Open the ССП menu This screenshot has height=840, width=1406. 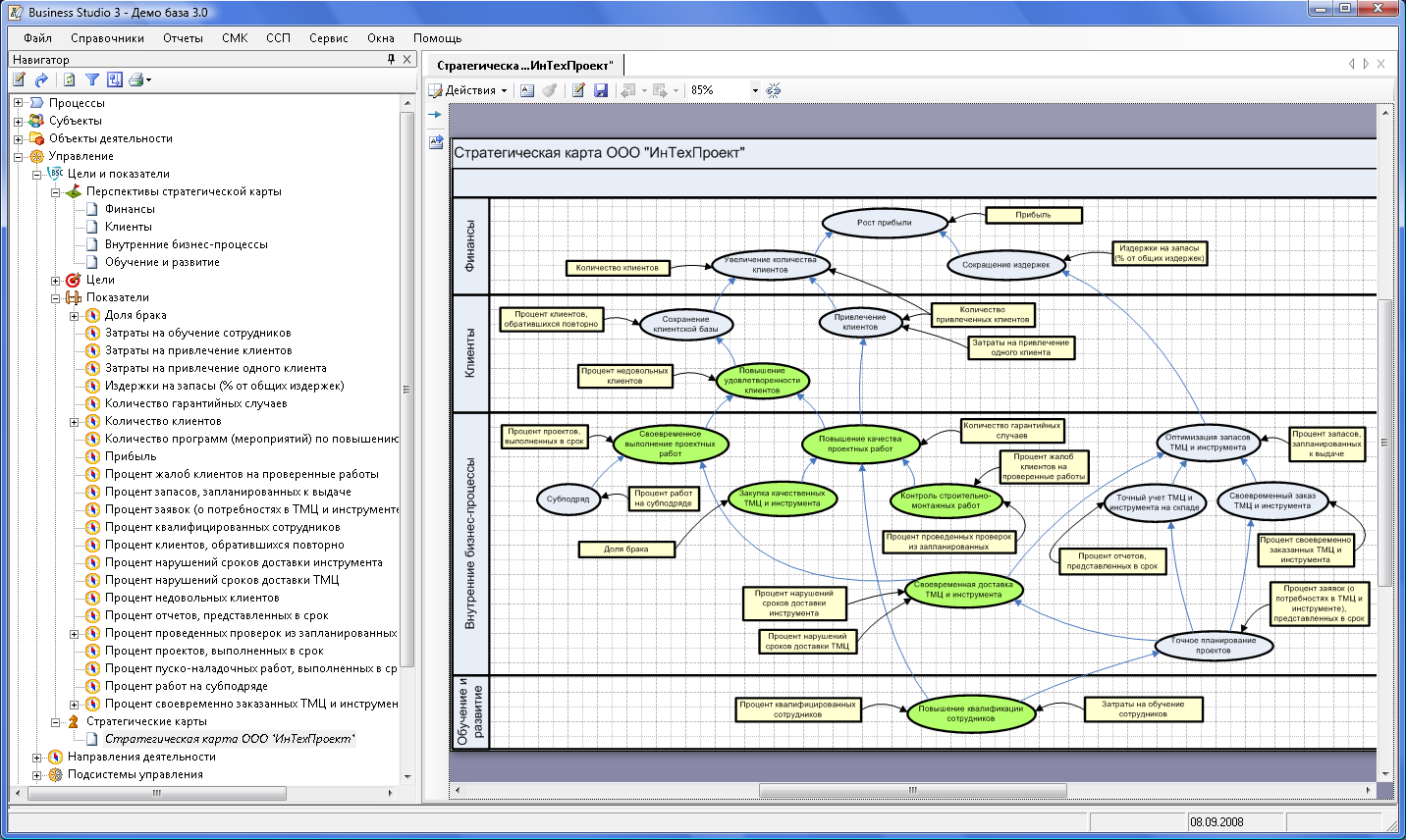(278, 38)
